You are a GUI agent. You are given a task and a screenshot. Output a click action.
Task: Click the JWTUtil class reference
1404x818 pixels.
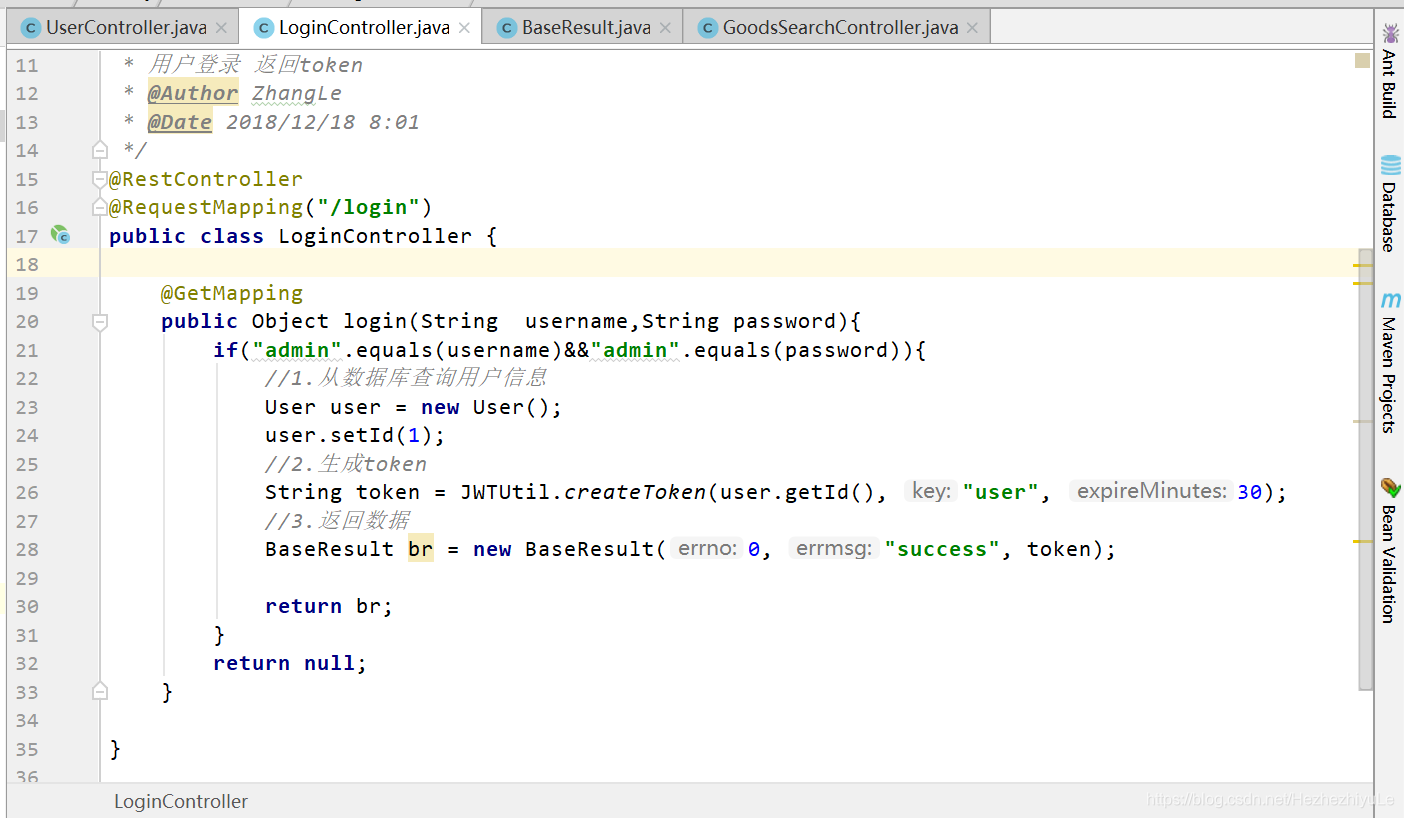(x=505, y=492)
